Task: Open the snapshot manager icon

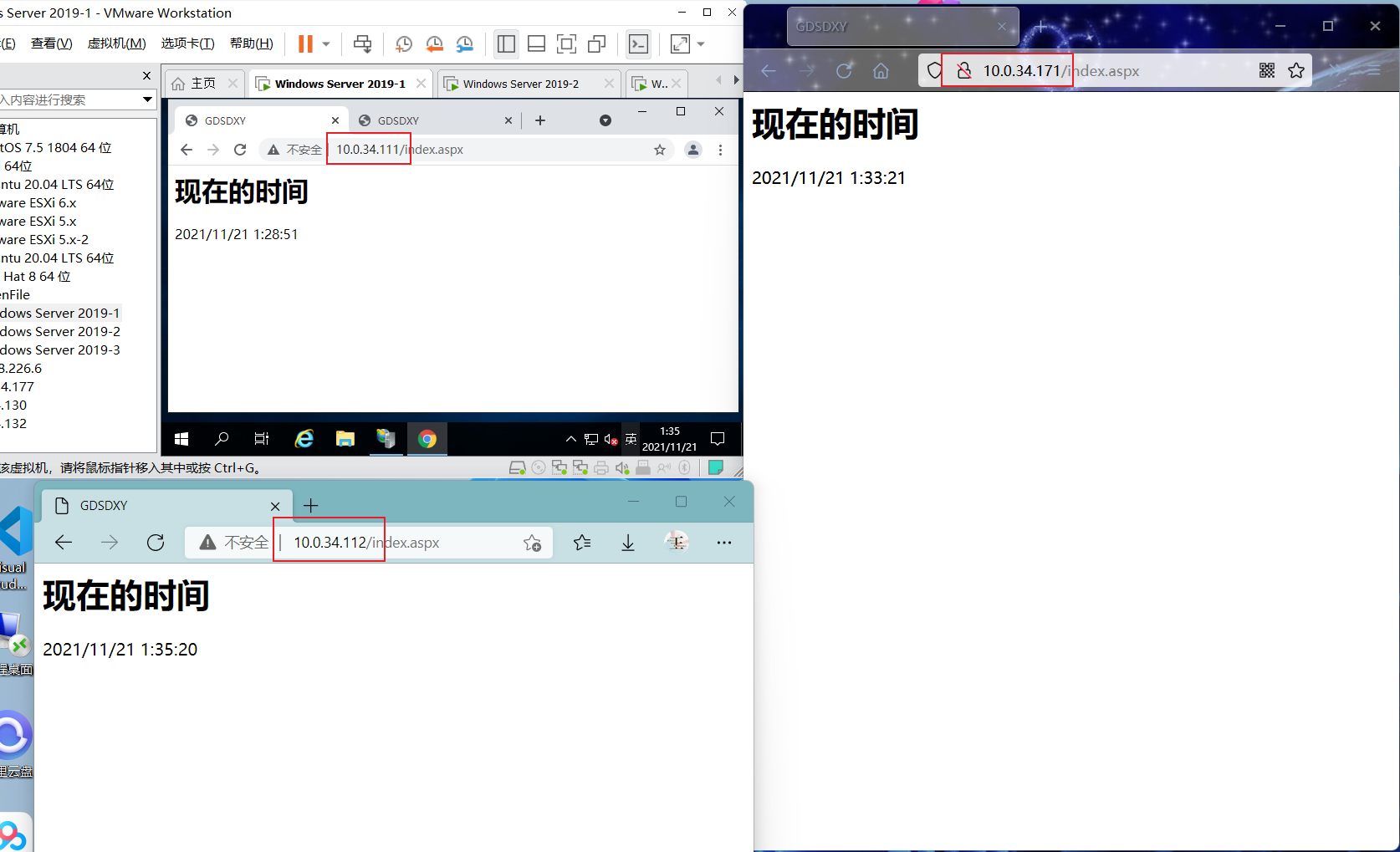Action: point(465,43)
